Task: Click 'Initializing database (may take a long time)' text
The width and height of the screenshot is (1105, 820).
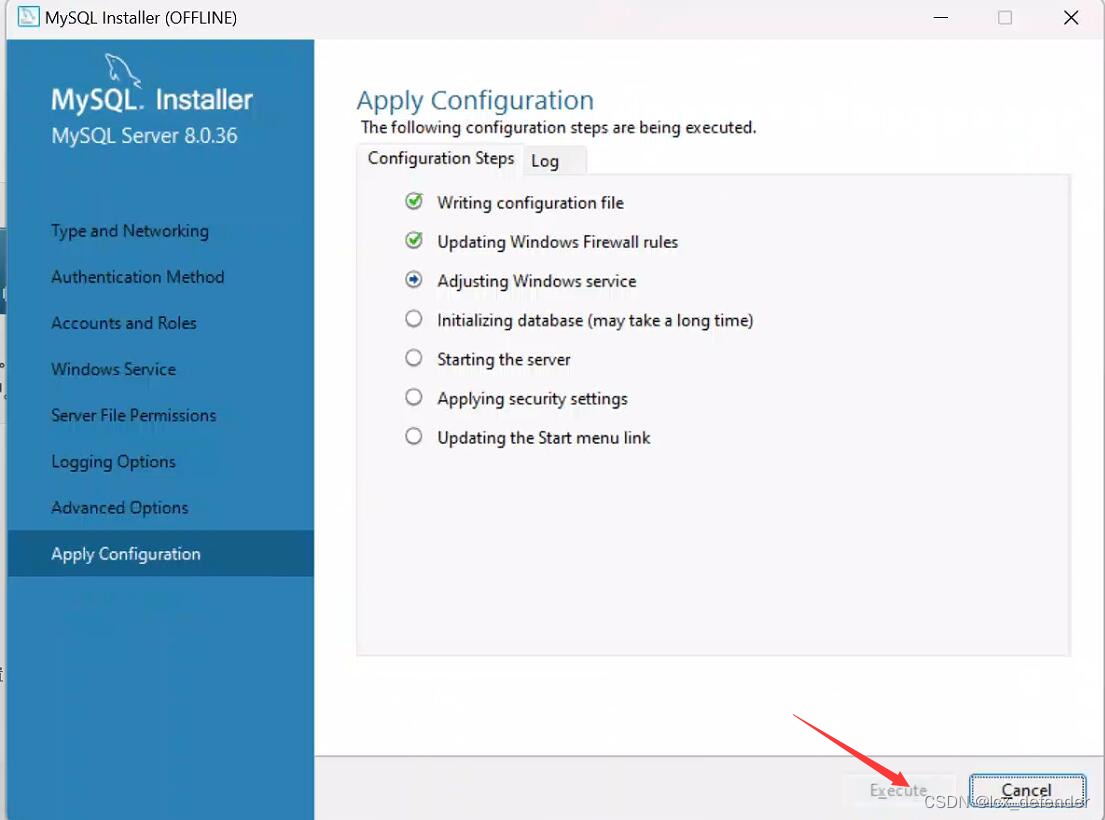Action: [595, 321]
